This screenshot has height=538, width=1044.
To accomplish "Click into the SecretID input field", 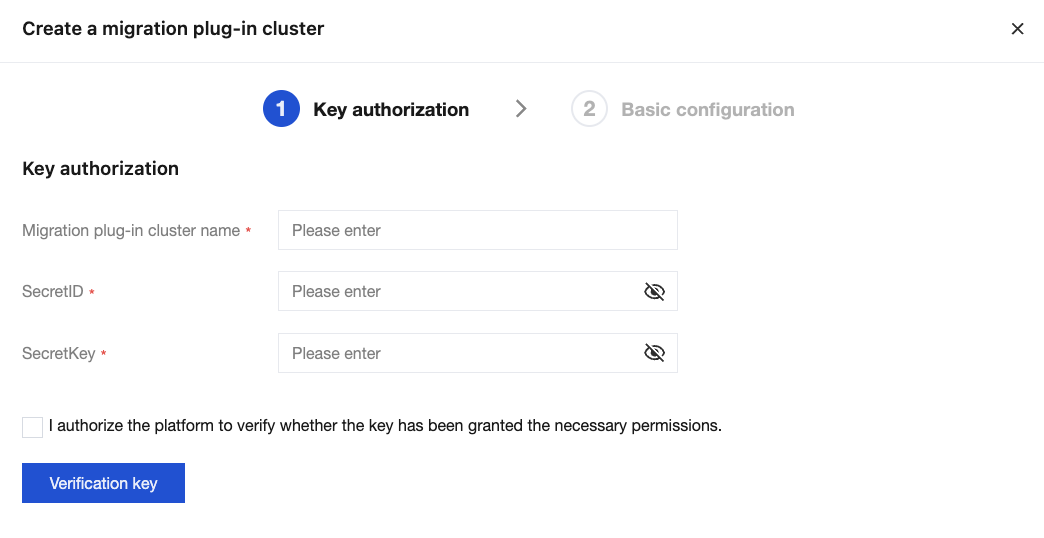I will tap(460, 291).
